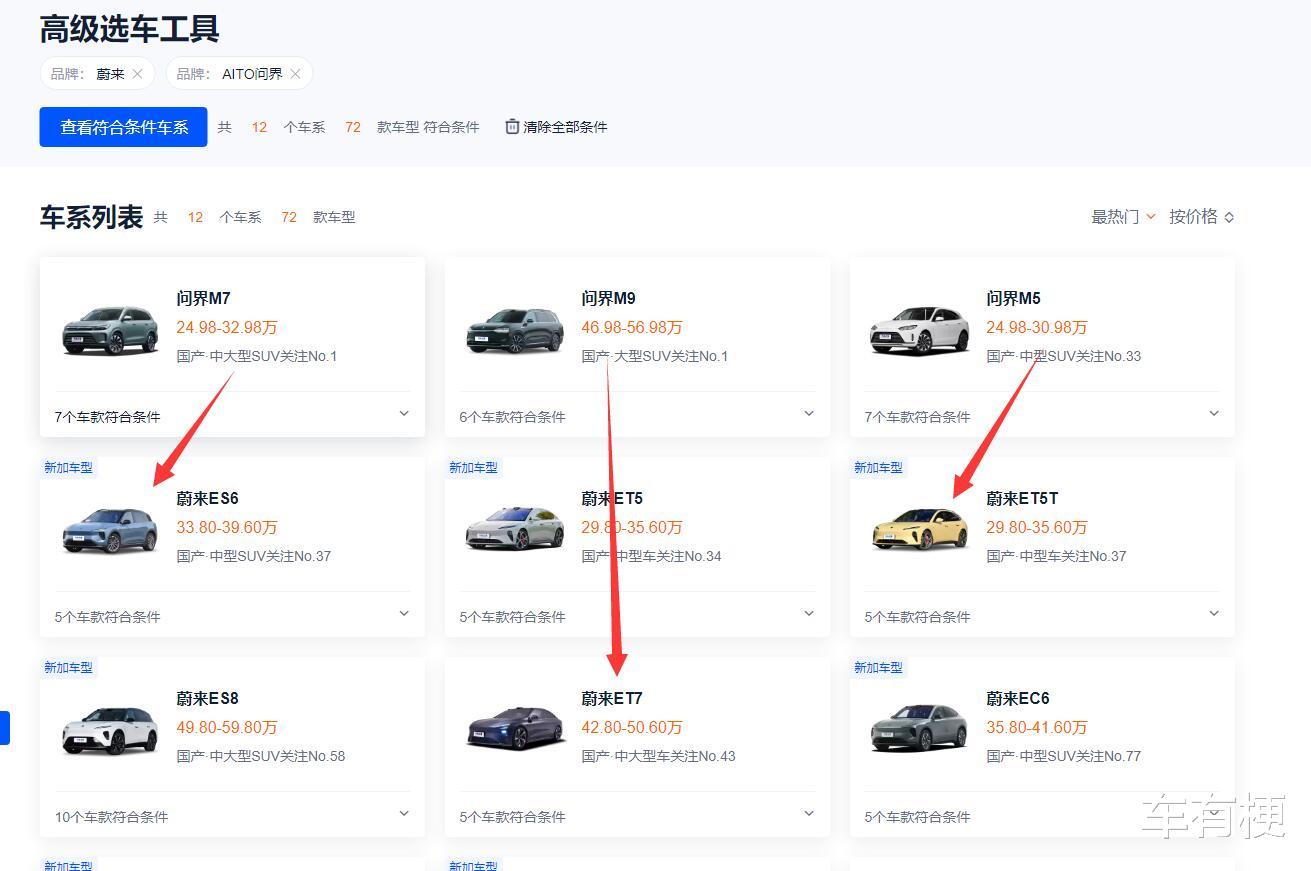Click price 35.80-41.60万 of 蔚来EC6
Screen dimensions: 1311x871
click(x=1037, y=727)
